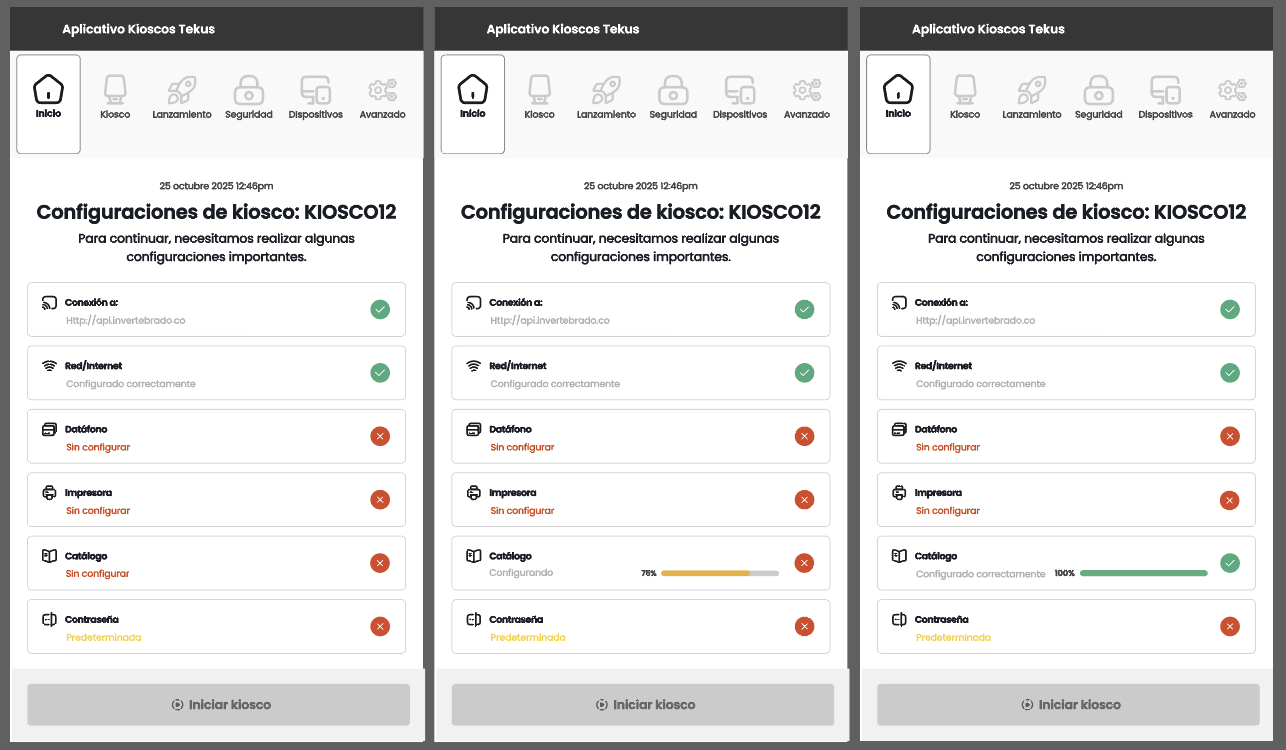Screen dimensions: 1286x750
Task: Open the 'Conexión a:' row in the leftmost screen
Action: click(x=216, y=310)
